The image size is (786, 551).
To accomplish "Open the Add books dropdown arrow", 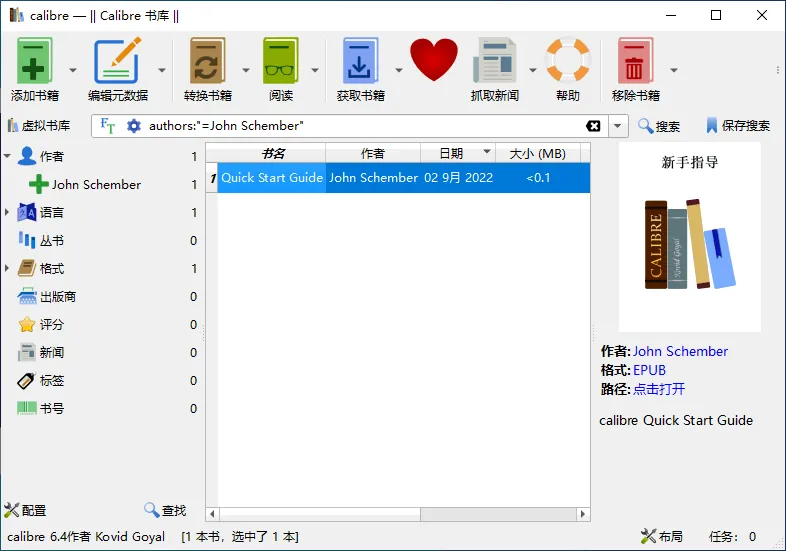I will (73, 70).
